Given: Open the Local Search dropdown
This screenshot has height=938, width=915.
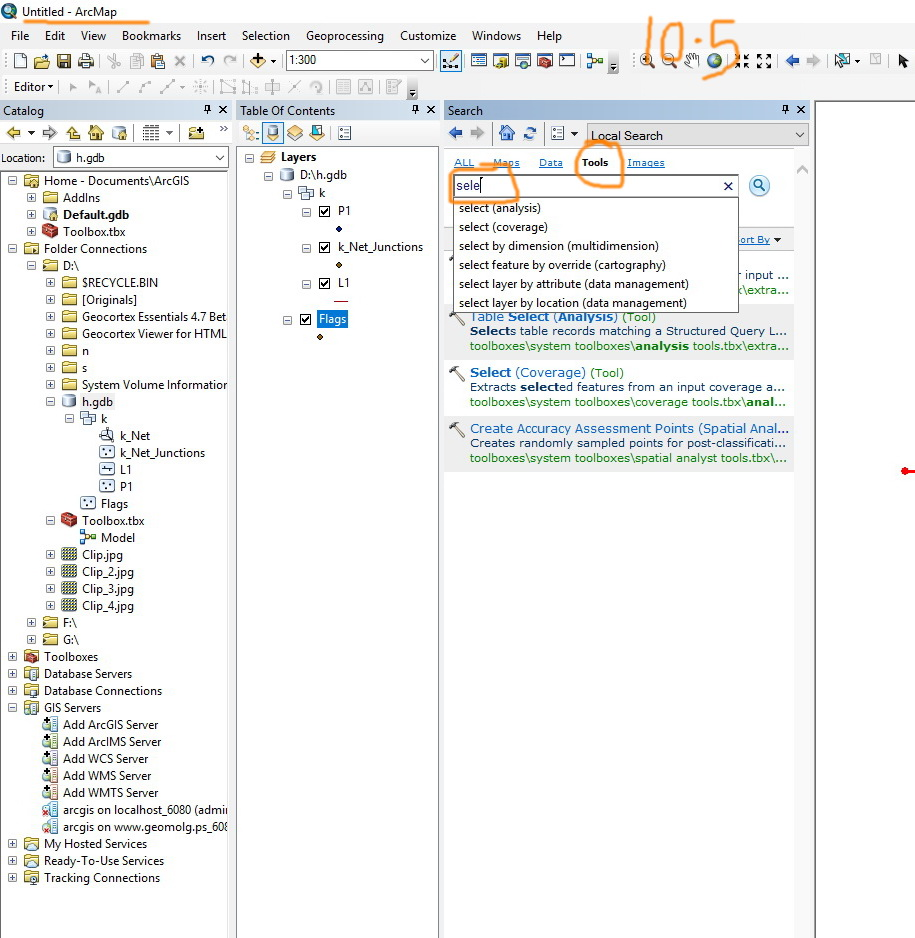Looking at the screenshot, I should point(799,135).
